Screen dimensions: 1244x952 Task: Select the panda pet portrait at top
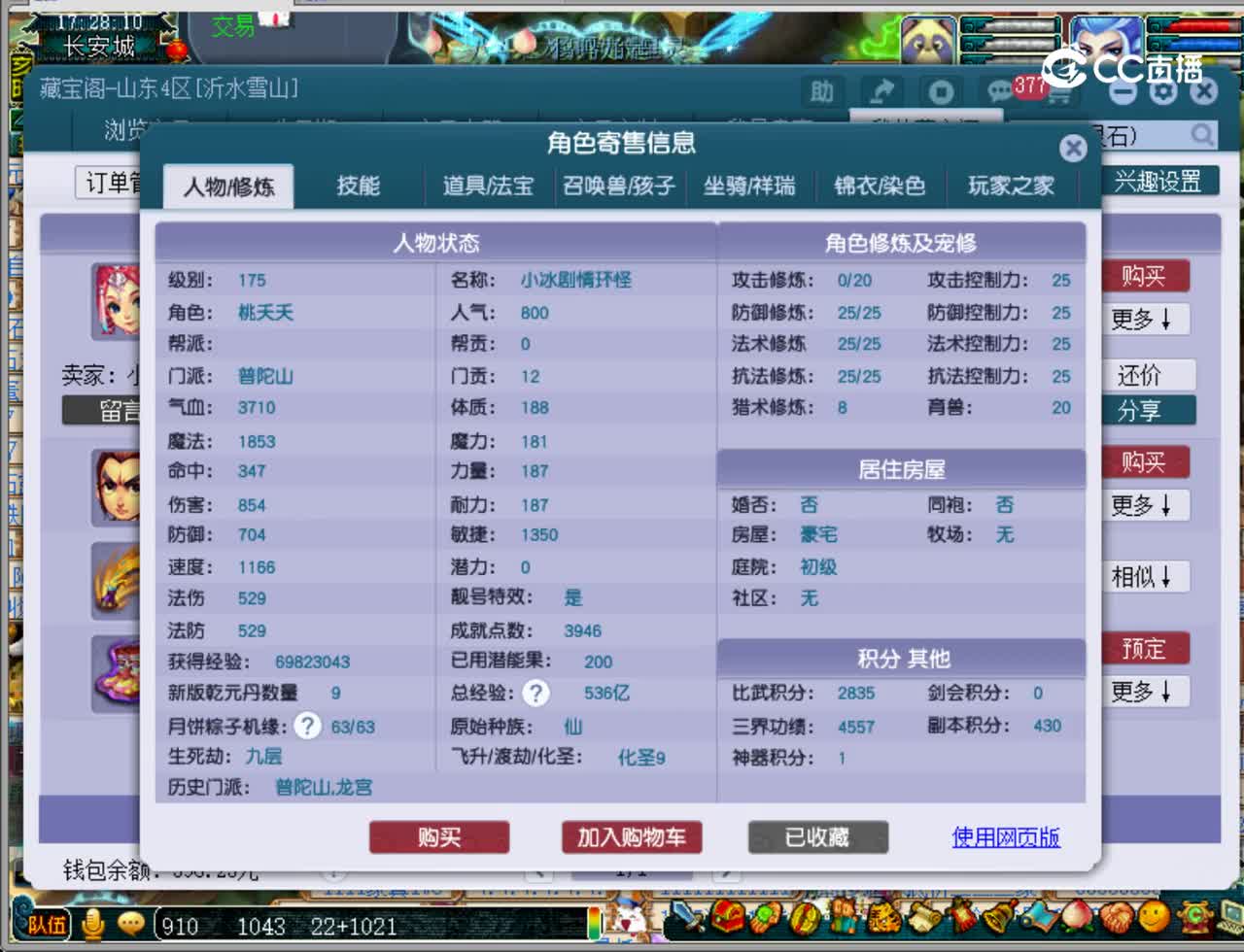pyautogui.click(x=928, y=41)
